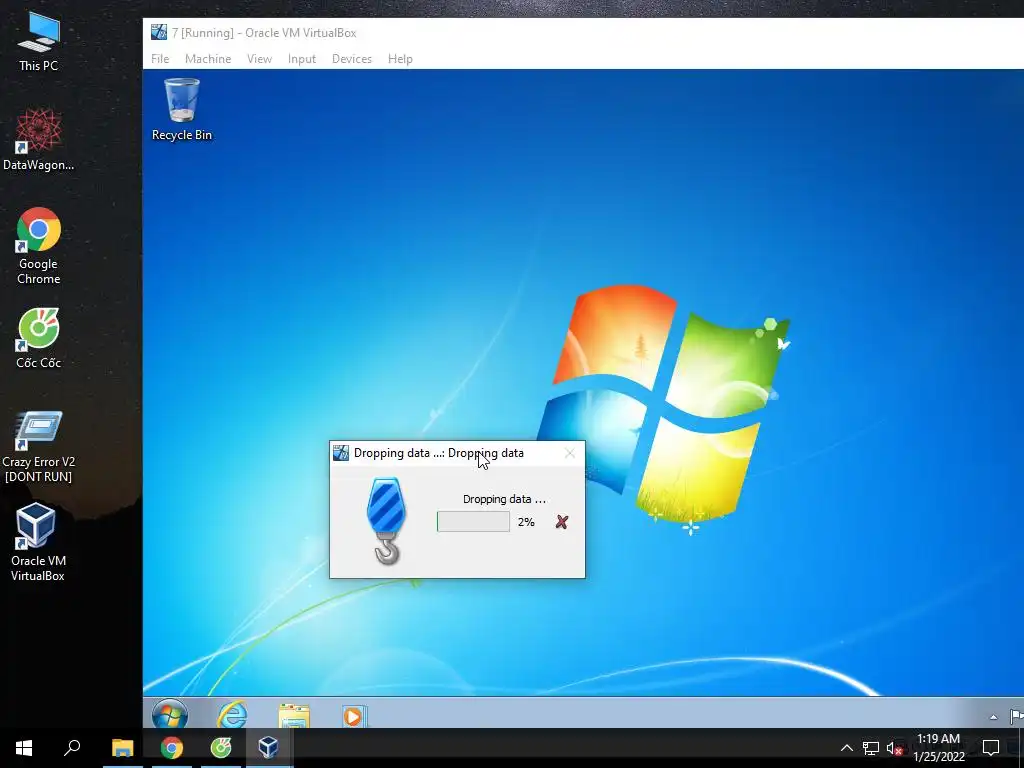The width and height of the screenshot is (1024, 768).
Task: Launch Cốc Cốc browser desktop shortcut
Action: [x=39, y=338]
